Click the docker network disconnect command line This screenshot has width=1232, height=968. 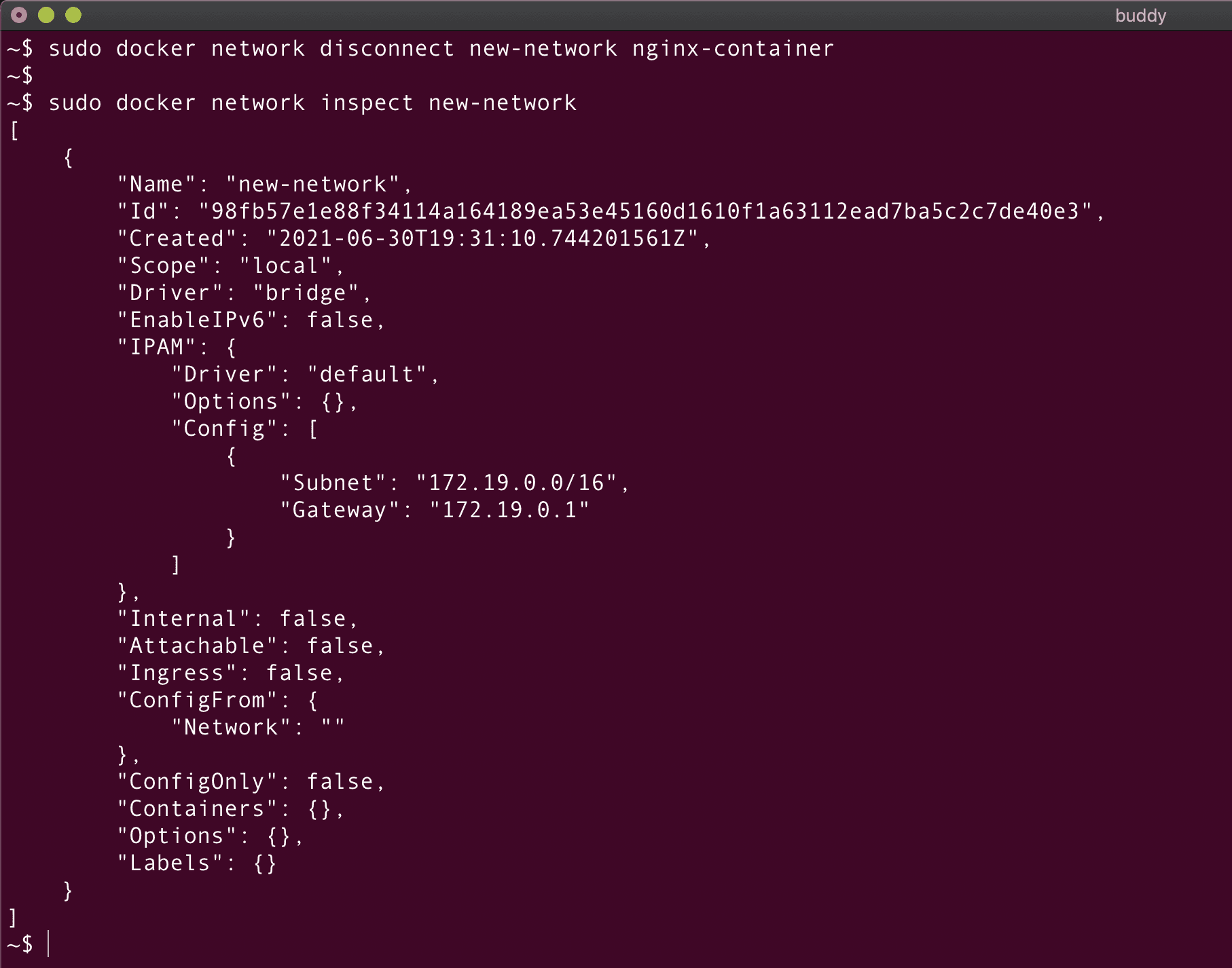pos(441,49)
